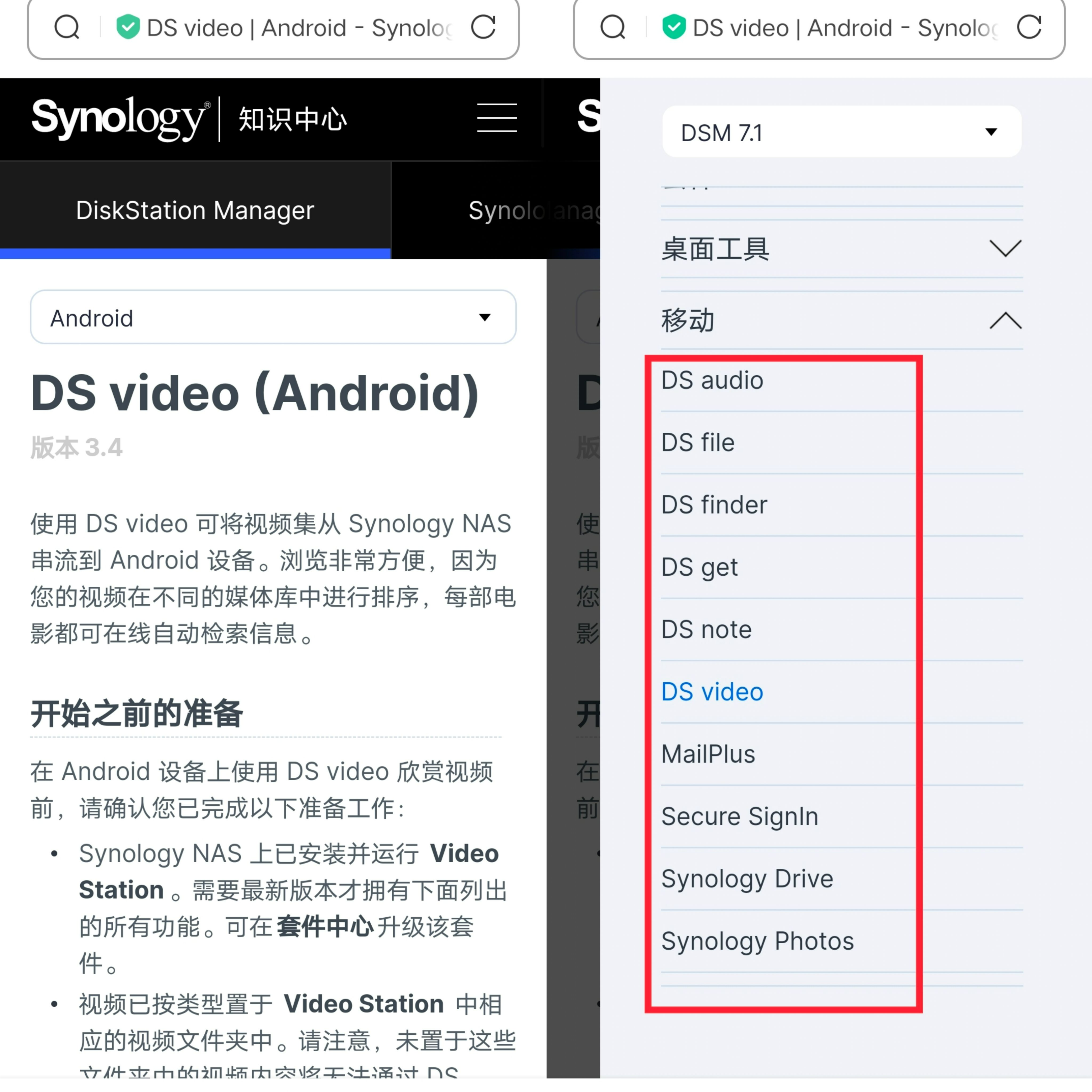Select the DiskStation Manager tab
Screen dimensions: 1092x1092
coord(195,210)
